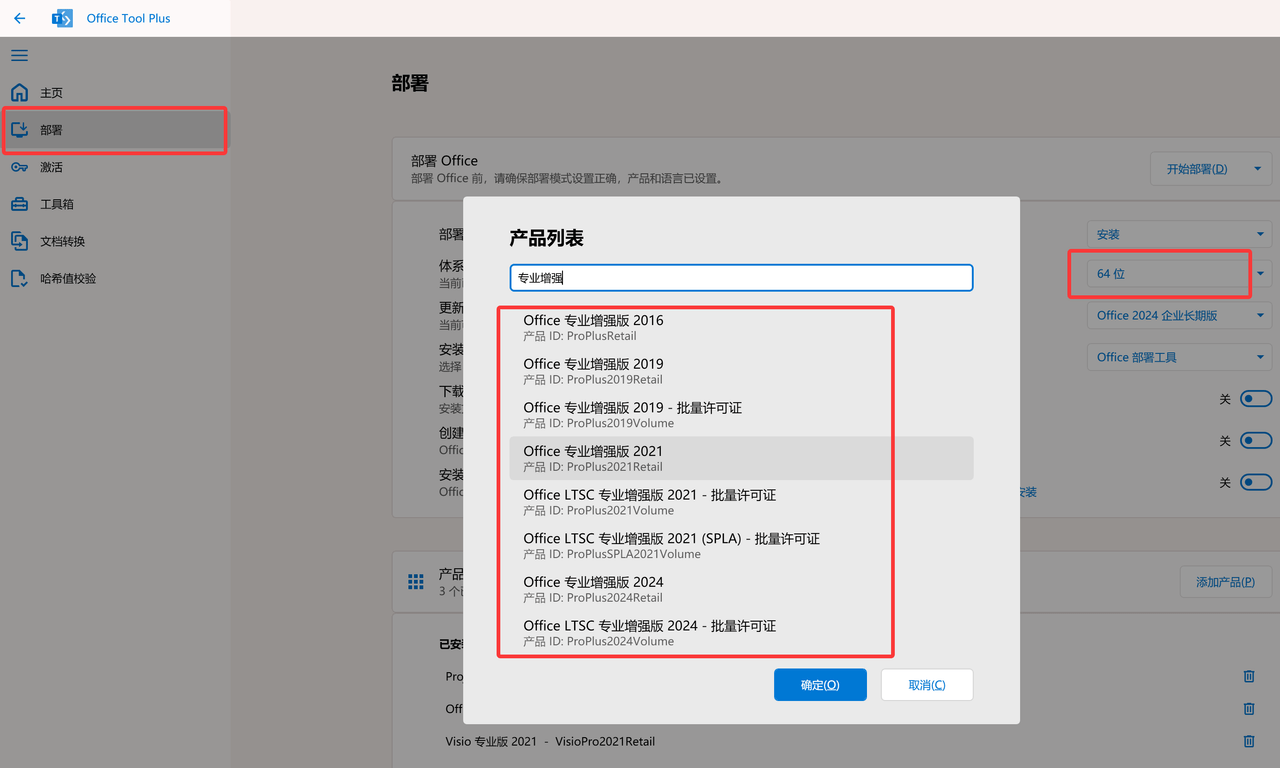This screenshot has width=1280, height=768.
Task: Click the hamburger menu icon
Action: pyautogui.click(x=18, y=55)
